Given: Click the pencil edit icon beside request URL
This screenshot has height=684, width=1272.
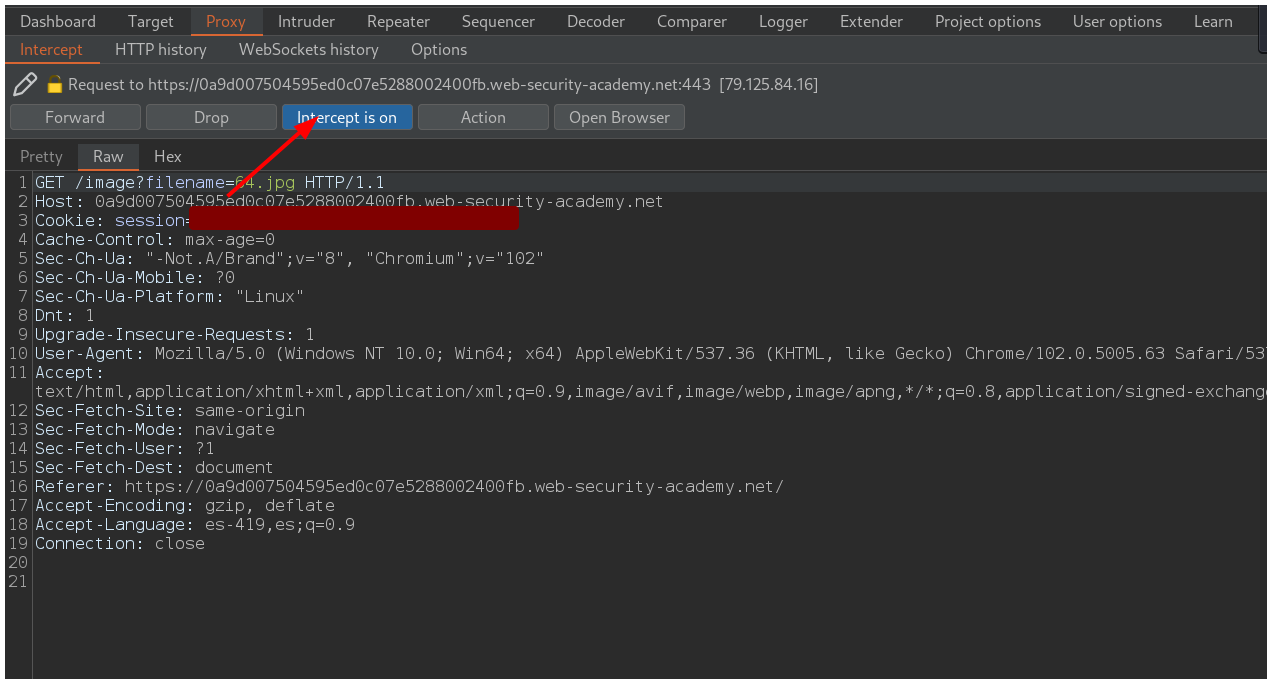Looking at the screenshot, I should coord(25,84).
